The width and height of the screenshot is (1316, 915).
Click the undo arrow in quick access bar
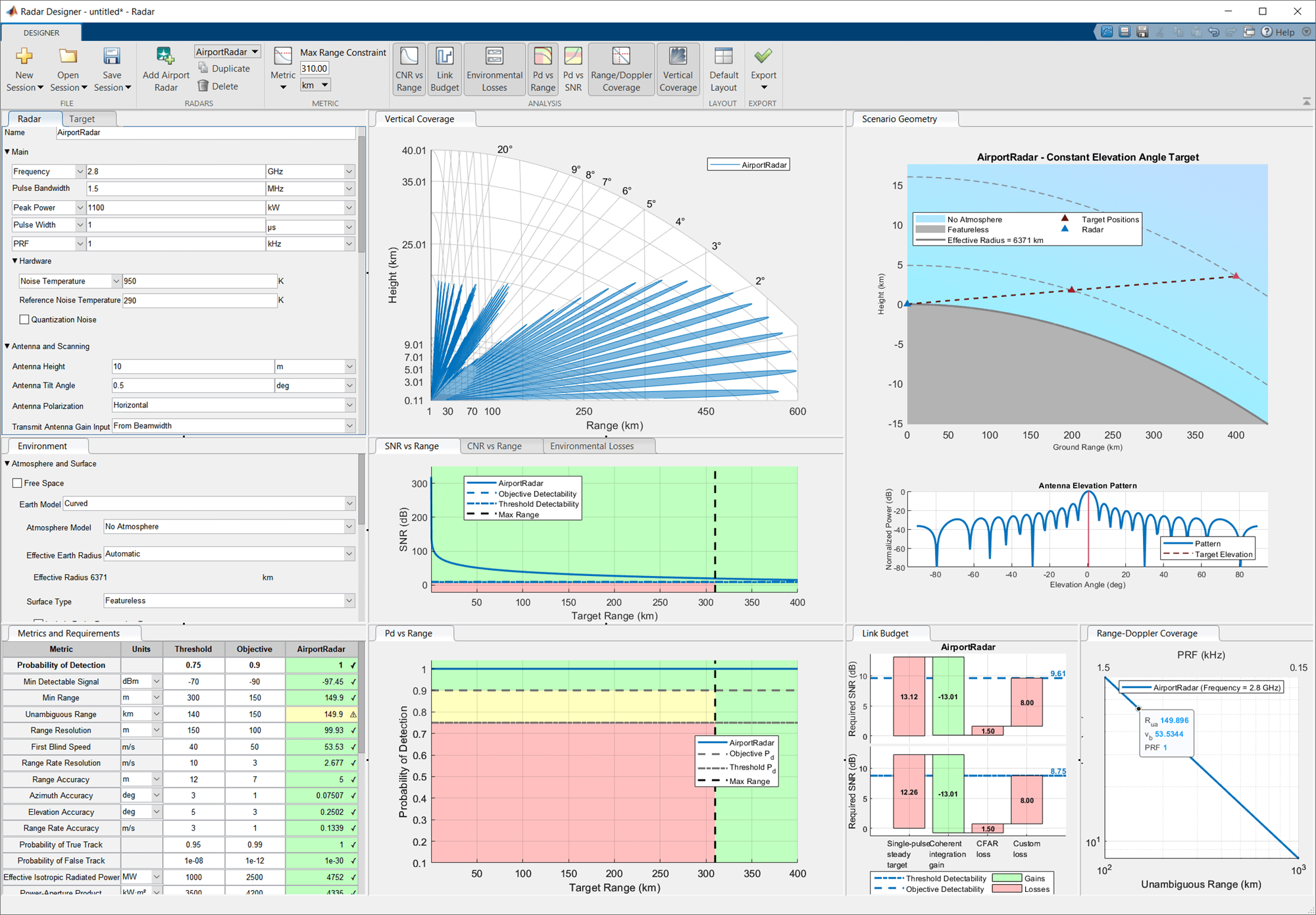pos(1213,32)
